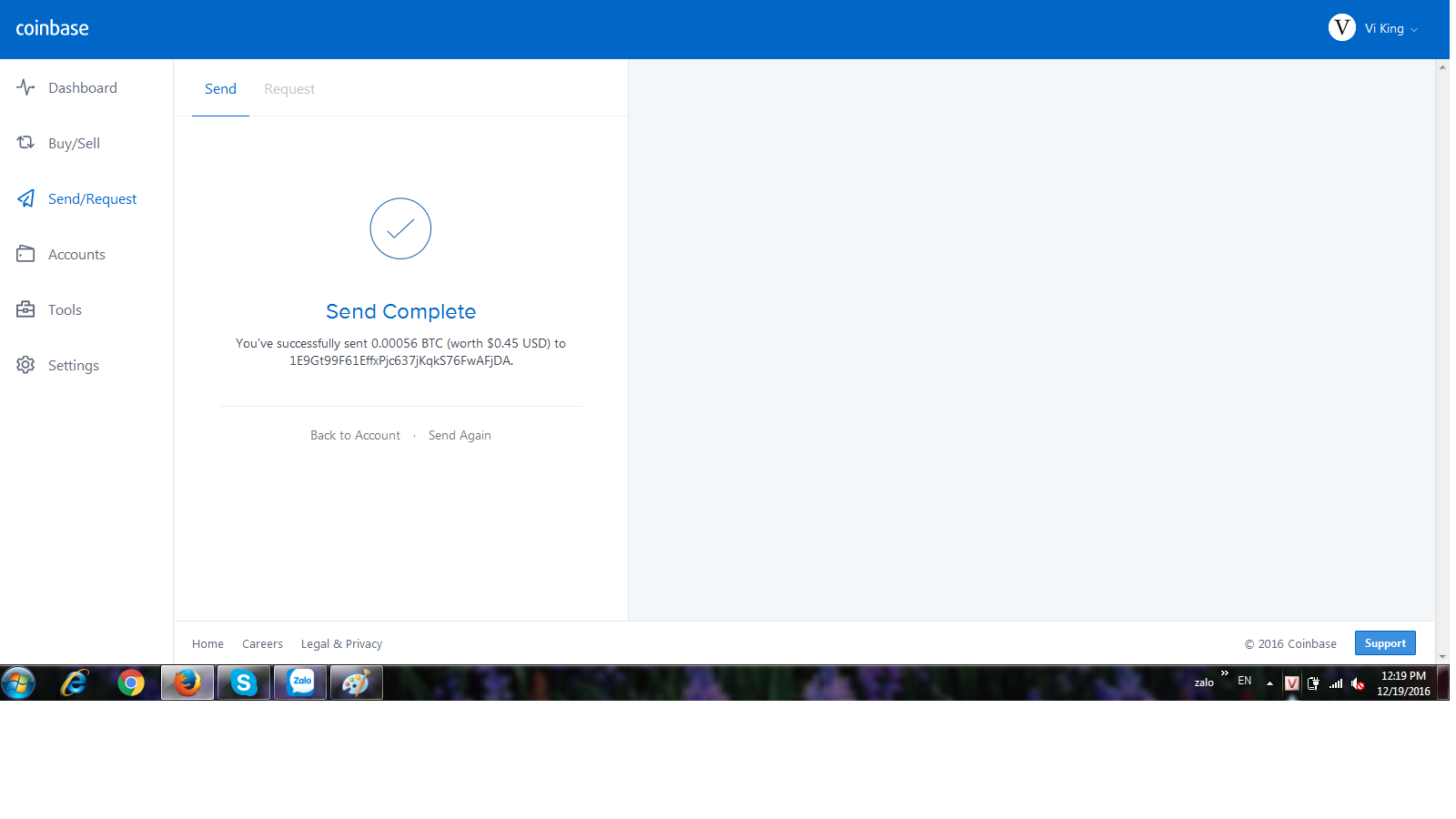
Task: Click the © 2016 Coinbase footer text
Action: pos(1290,643)
